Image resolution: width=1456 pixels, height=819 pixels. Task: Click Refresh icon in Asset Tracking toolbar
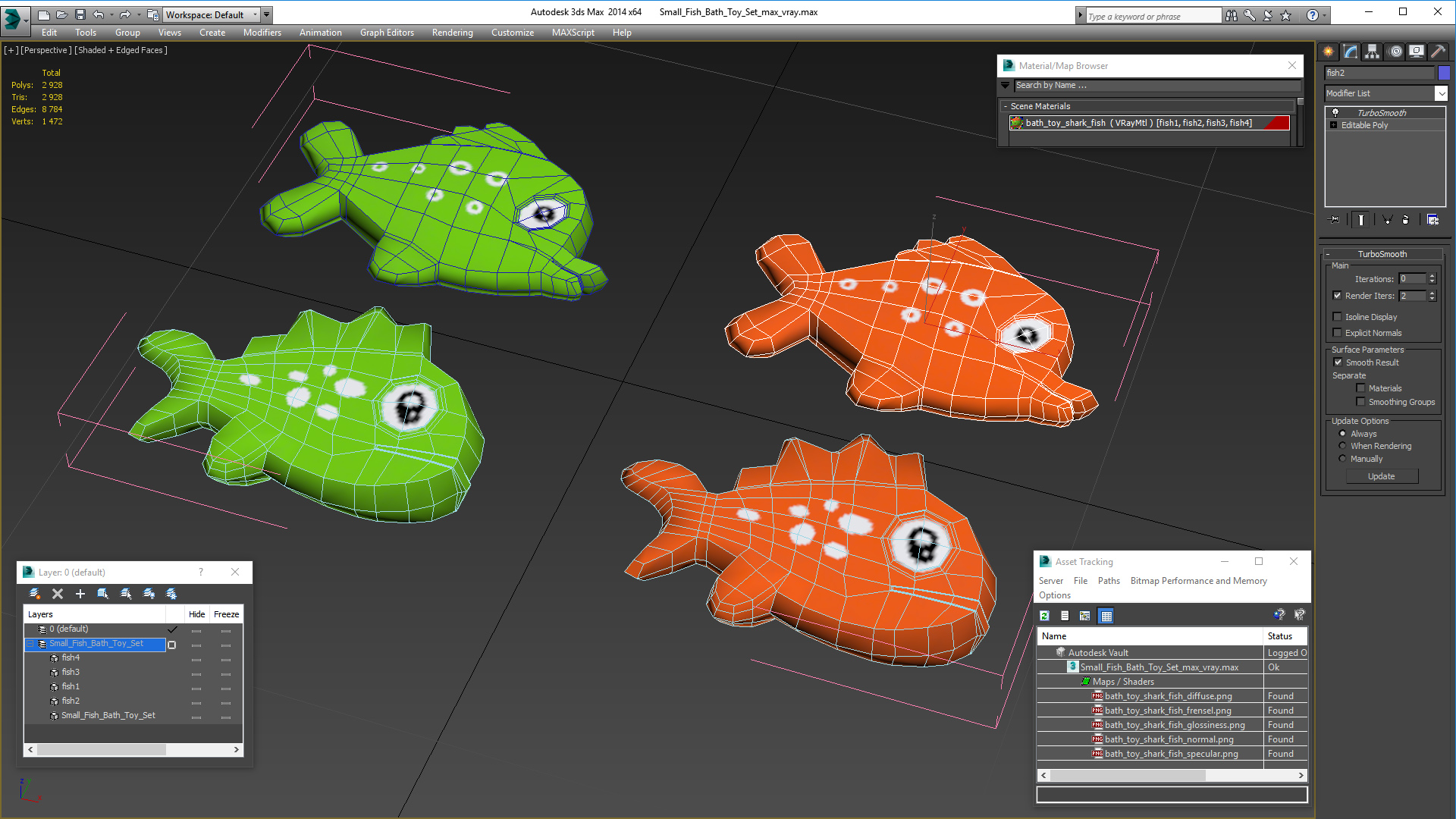[x=1045, y=616]
